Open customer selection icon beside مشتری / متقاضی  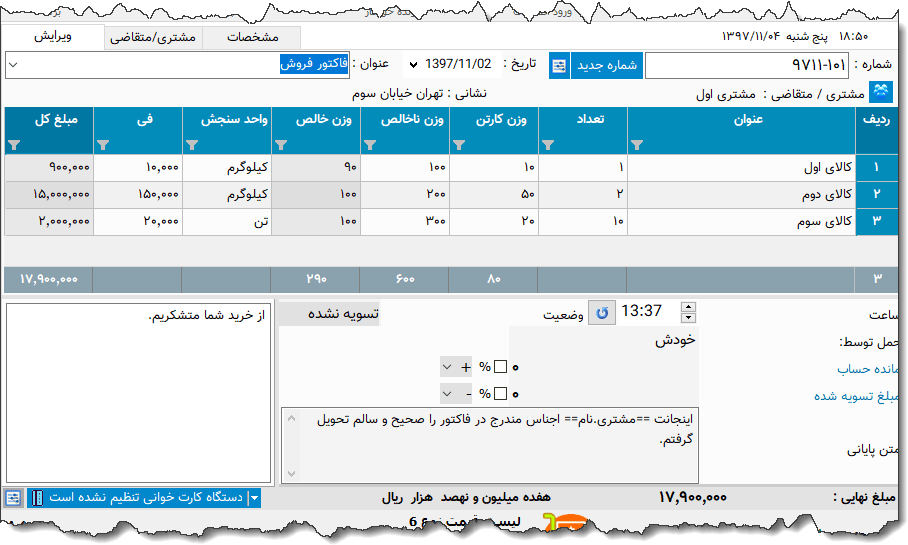(881, 92)
